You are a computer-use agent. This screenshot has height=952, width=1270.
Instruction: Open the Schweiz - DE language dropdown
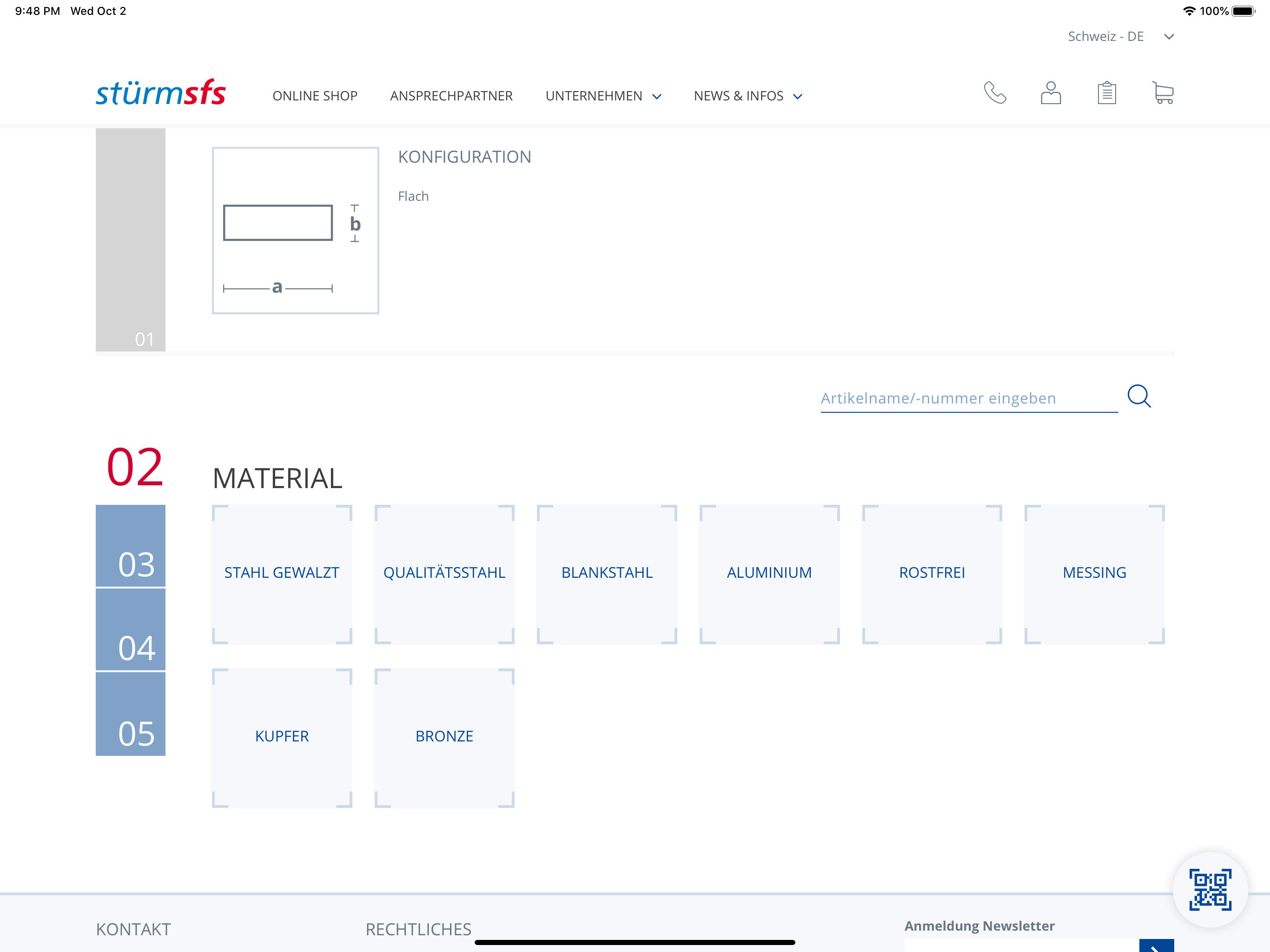coord(1121,37)
